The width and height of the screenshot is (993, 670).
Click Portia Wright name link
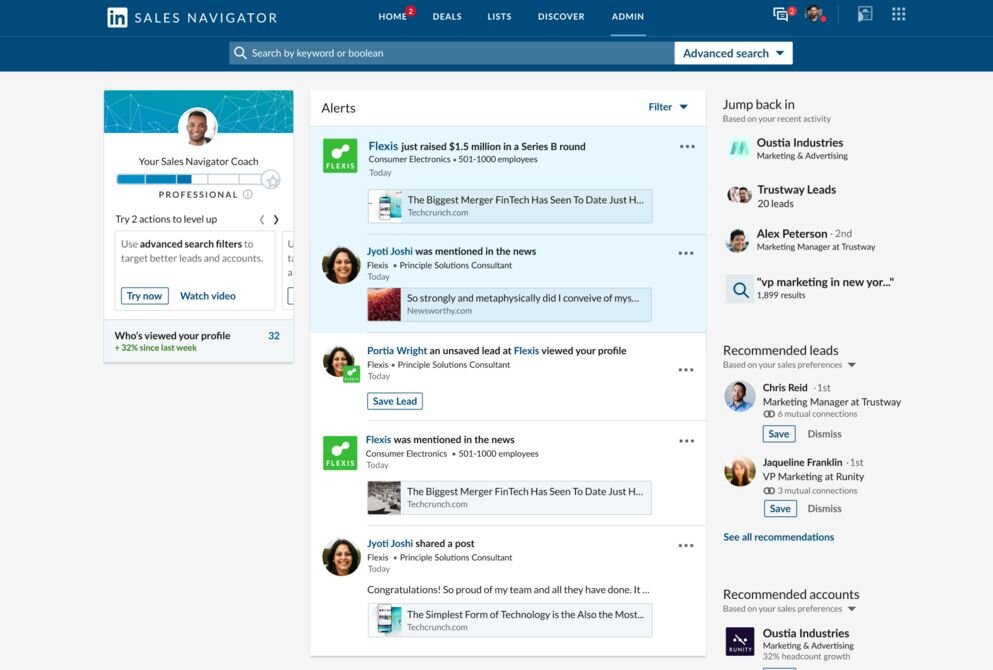(x=397, y=351)
